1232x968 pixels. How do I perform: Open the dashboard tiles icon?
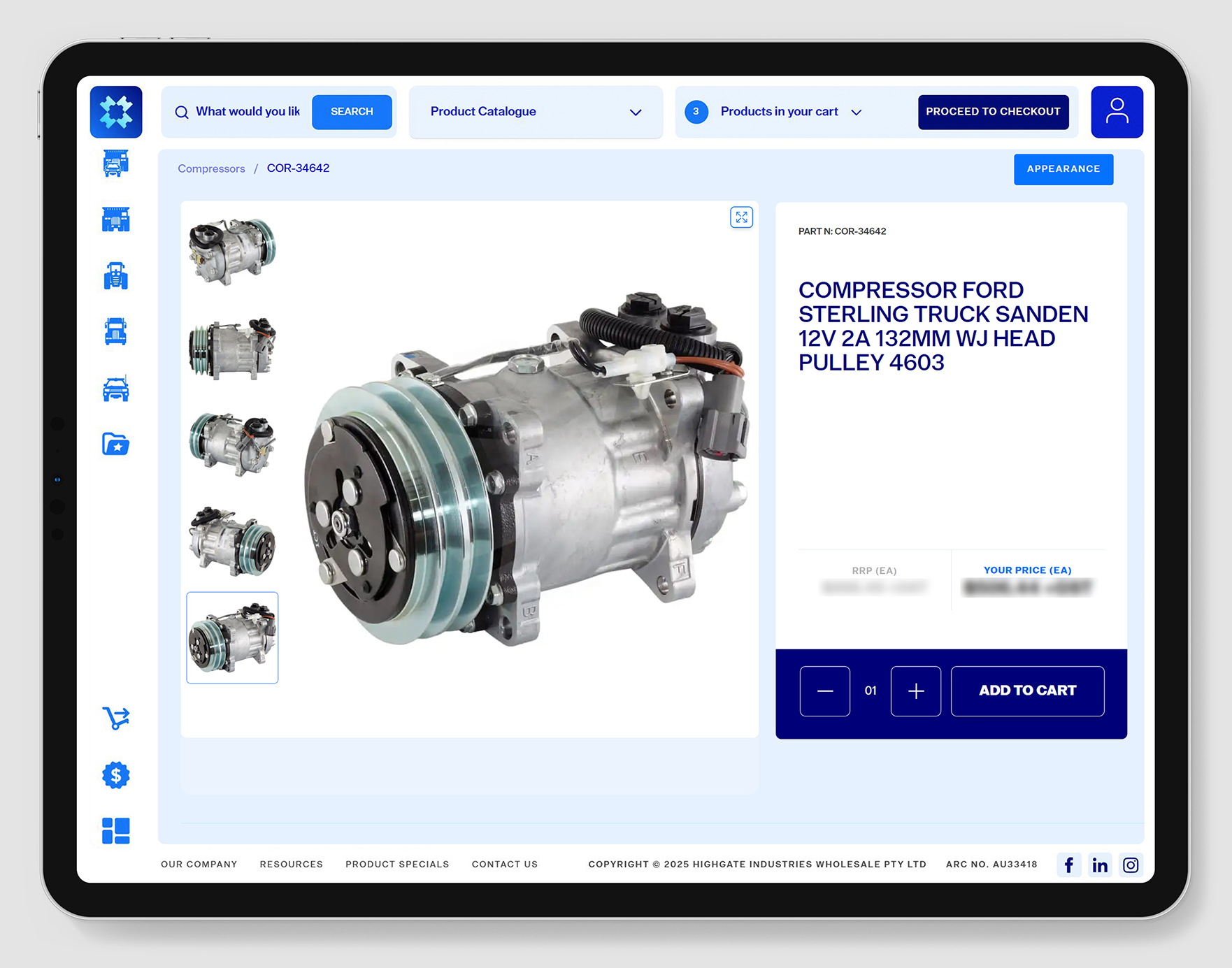coord(116,831)
